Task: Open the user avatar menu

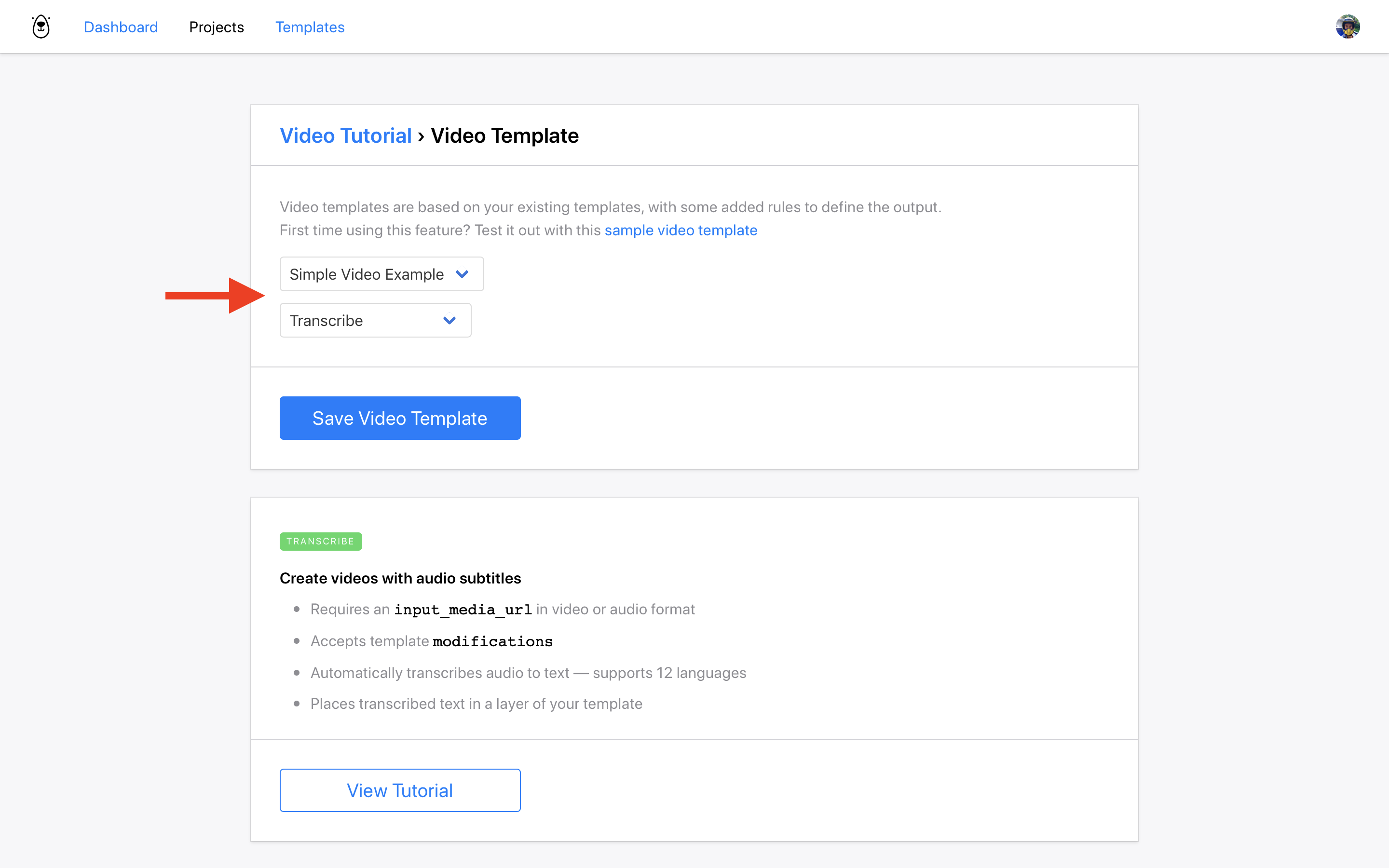Action: [1347, 27]
